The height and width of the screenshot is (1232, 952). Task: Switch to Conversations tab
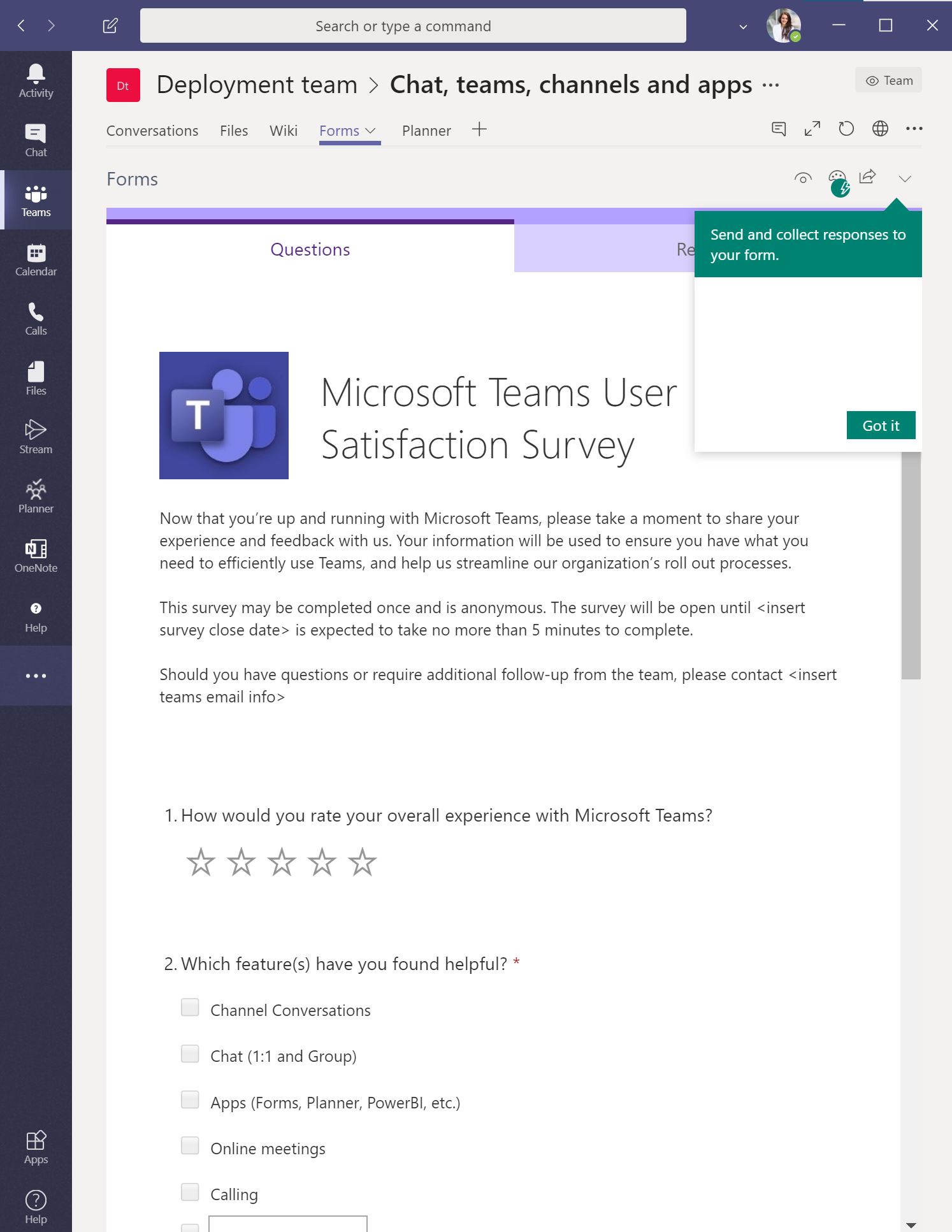pyautogui.click(x=152, y=131)
